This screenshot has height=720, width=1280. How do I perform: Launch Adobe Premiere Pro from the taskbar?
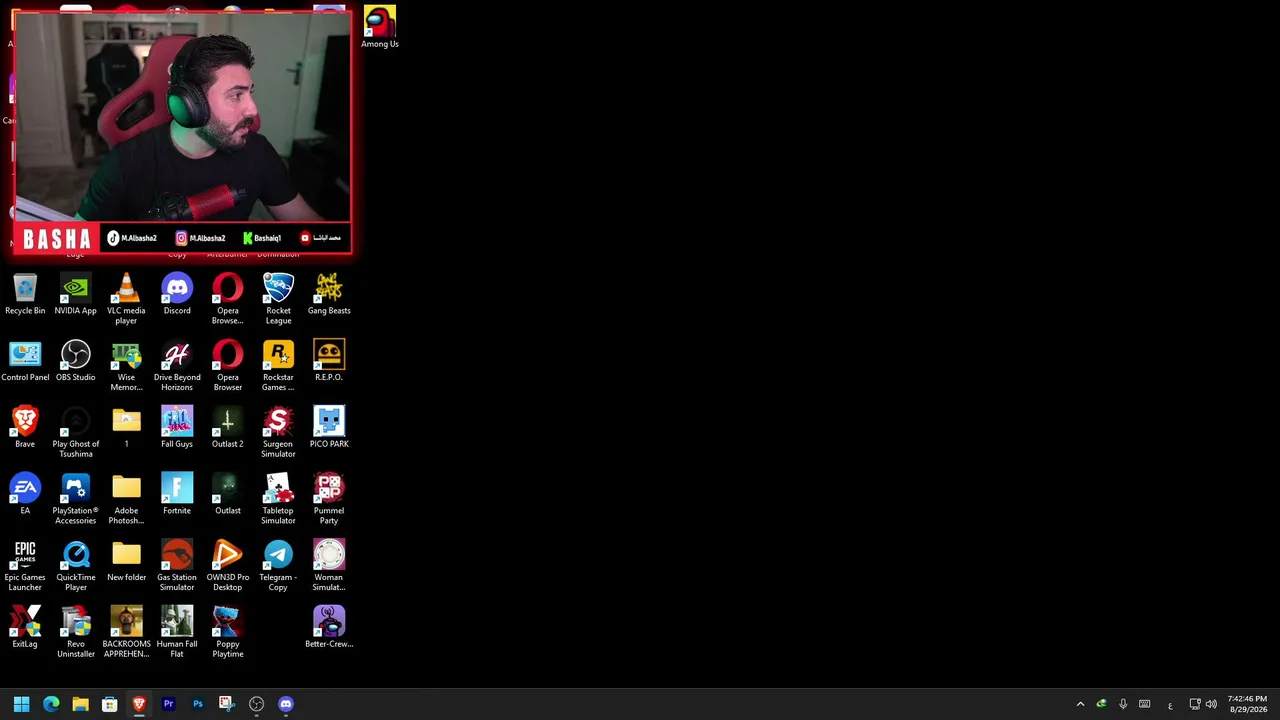[x=168, y=704]
